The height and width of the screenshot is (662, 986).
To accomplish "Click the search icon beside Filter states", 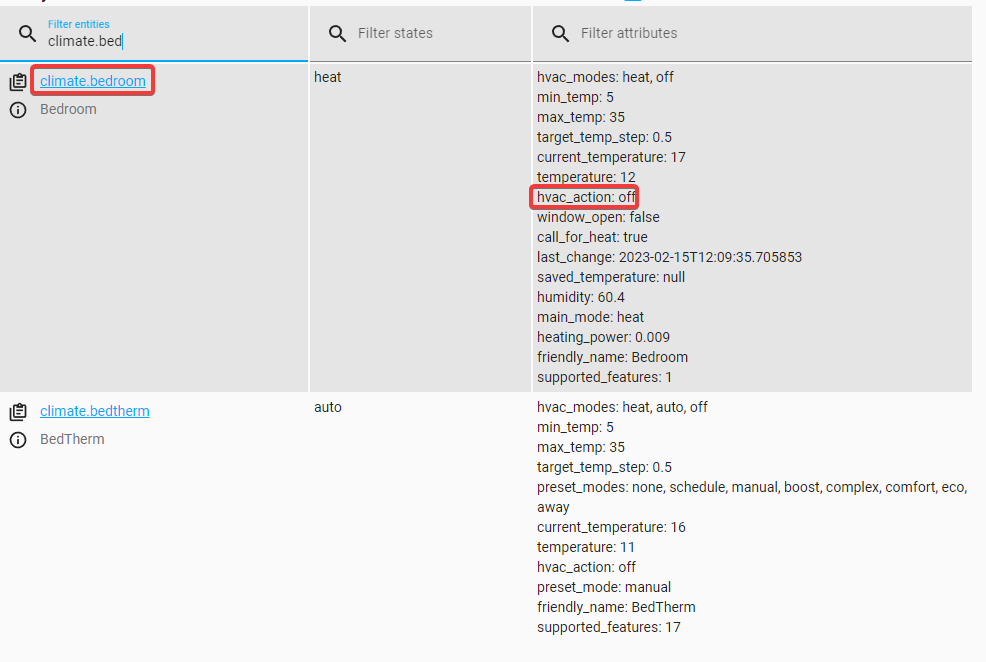I will point(337,33).
